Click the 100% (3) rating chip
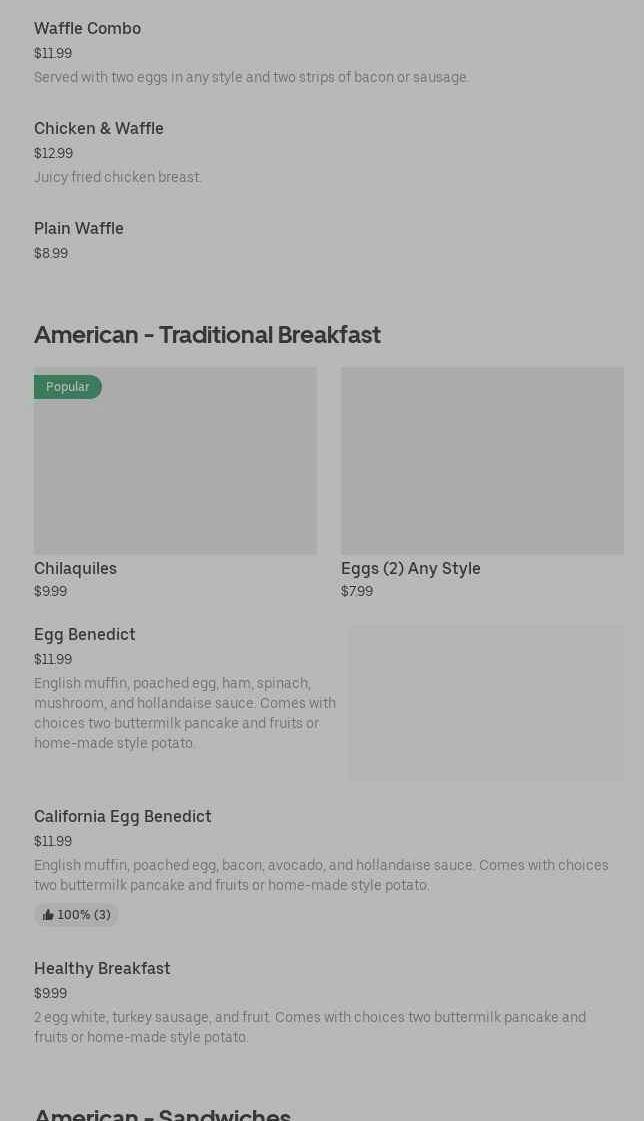The image size is (644, 1121). click(77, 915)
